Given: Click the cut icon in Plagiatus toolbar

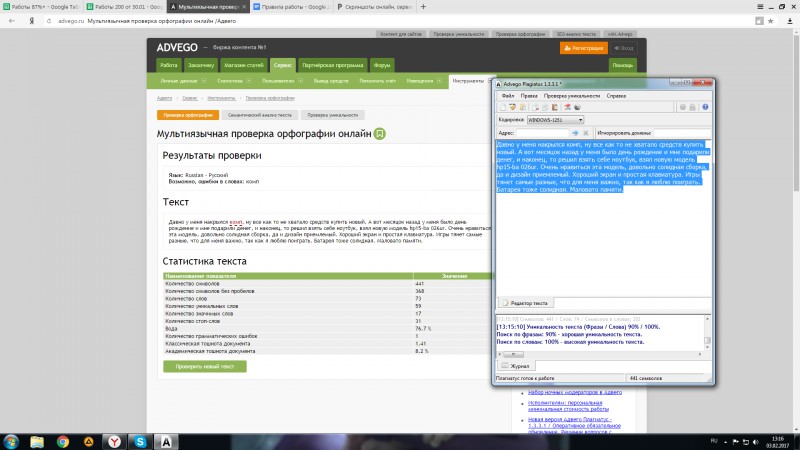Looking at the screenshot, I should pyautogui.click(x=535, y=107).
